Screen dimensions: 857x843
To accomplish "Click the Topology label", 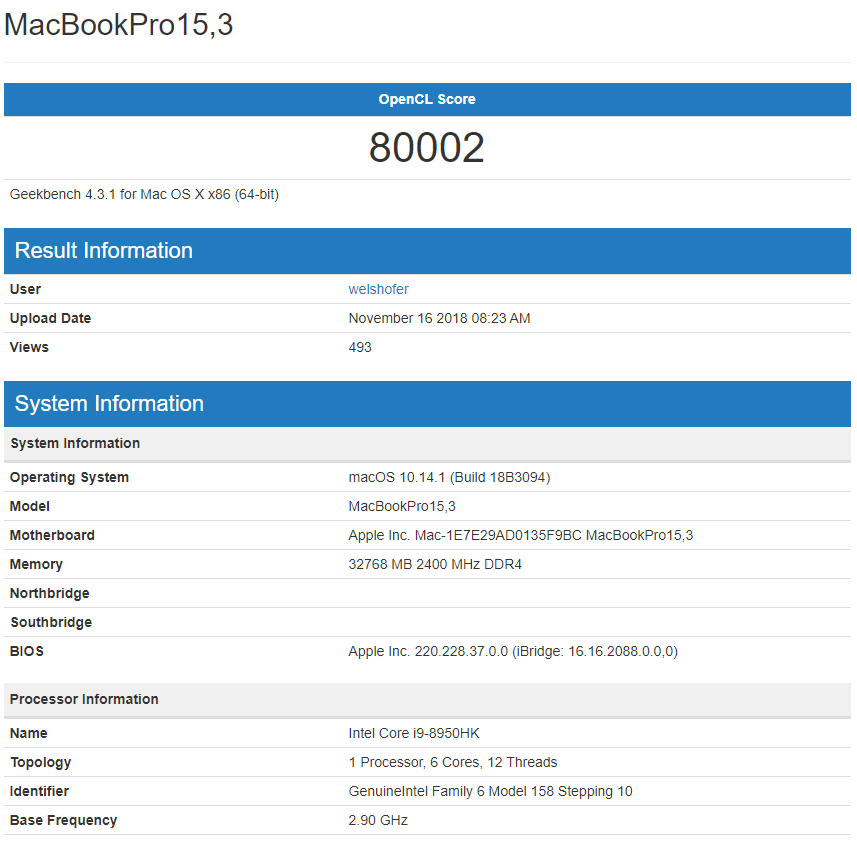I will click(40, 762).
